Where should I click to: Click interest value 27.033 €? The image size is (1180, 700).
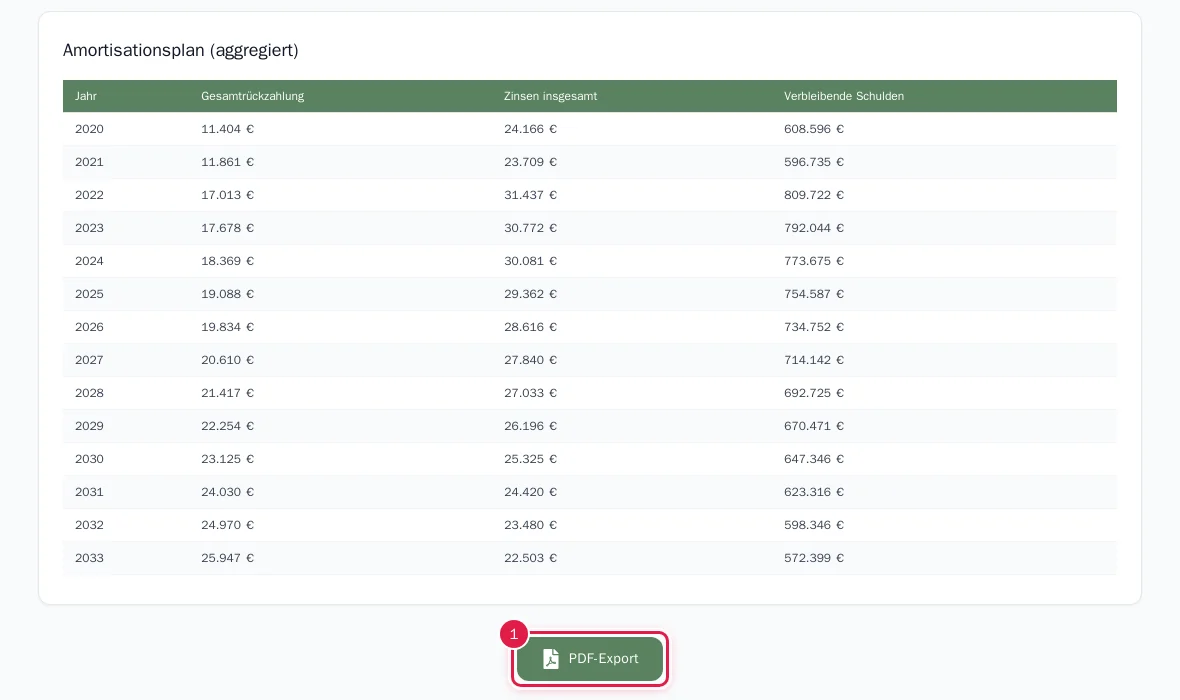(531, 393)
